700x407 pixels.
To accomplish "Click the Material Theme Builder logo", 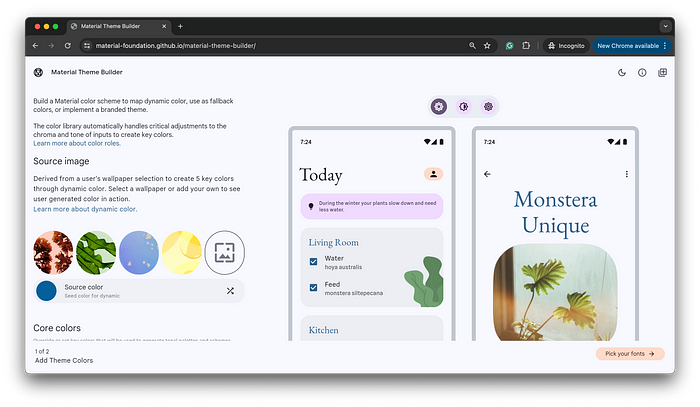I will (38, 72).
